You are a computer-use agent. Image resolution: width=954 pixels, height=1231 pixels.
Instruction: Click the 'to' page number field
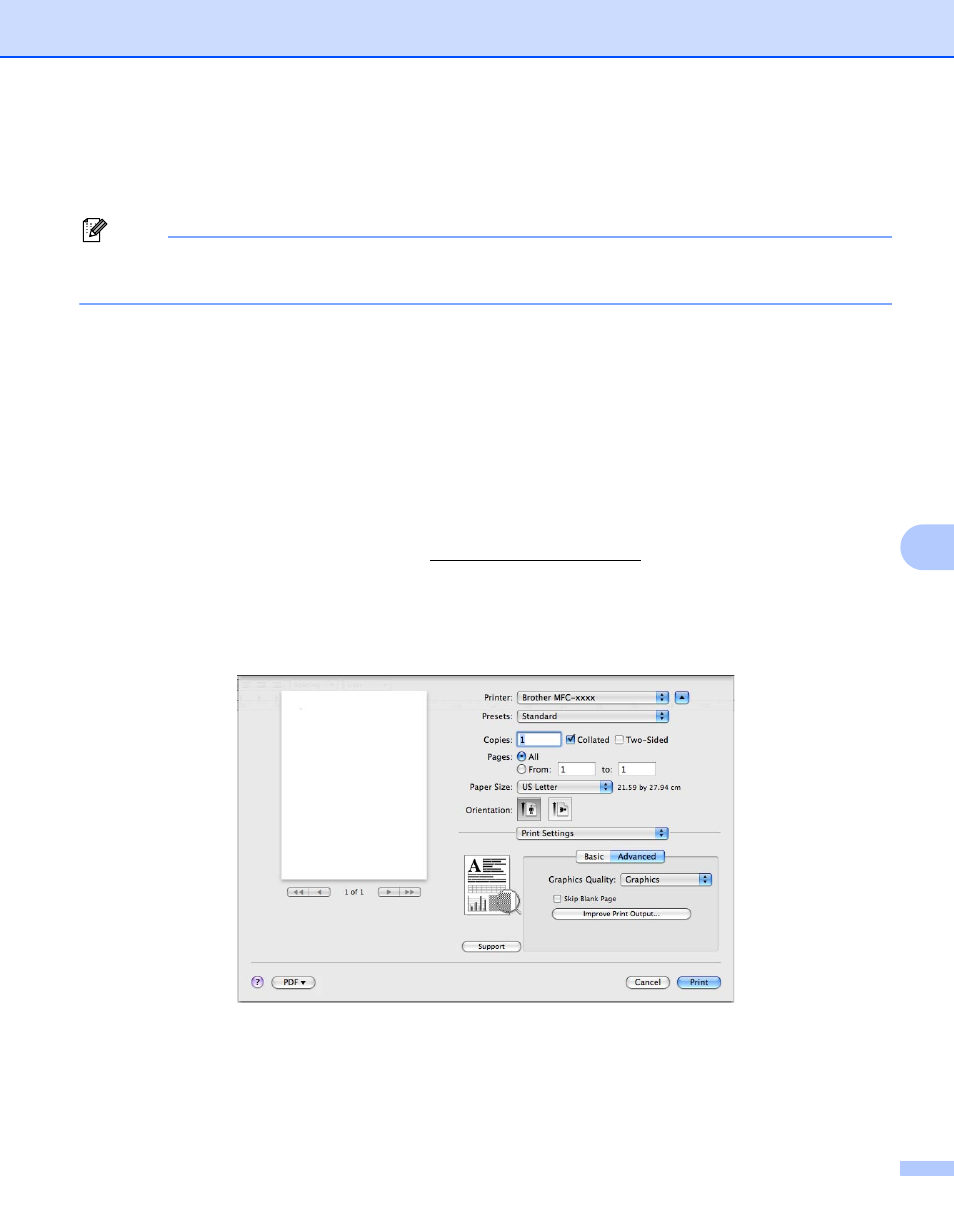pyautogui.click(x=637, y=769)
